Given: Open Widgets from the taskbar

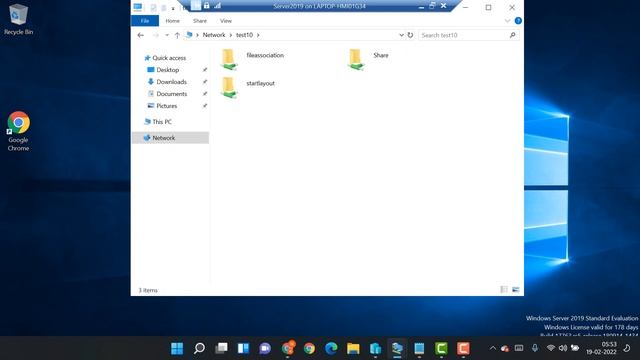Looking at the screenshot, I should pyautogui.click(x=243, y=349).
